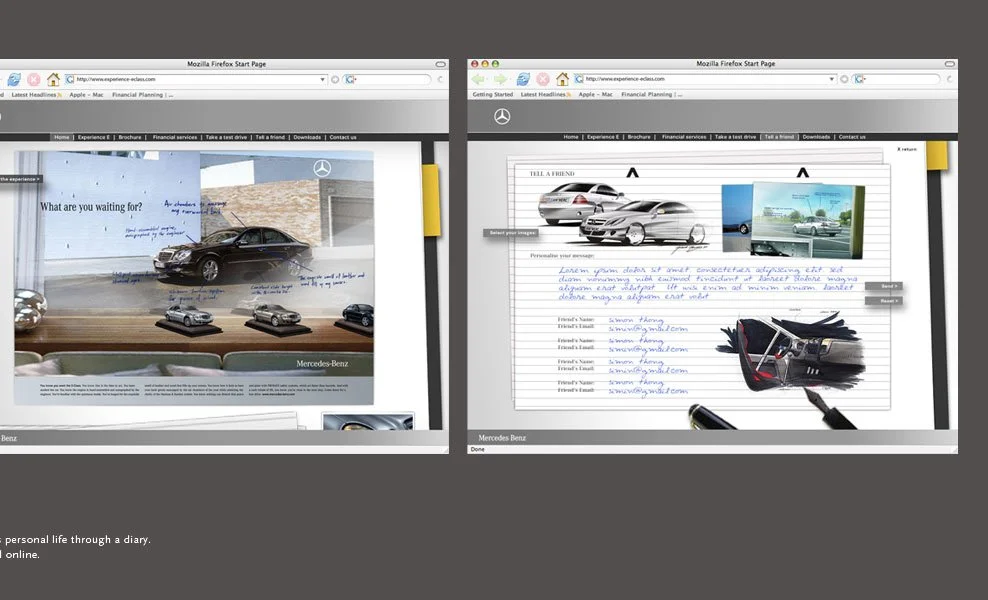Click the Reset button on the Tell a Friend page
This screenshot has height=600, width=988.
coord(884,301)
